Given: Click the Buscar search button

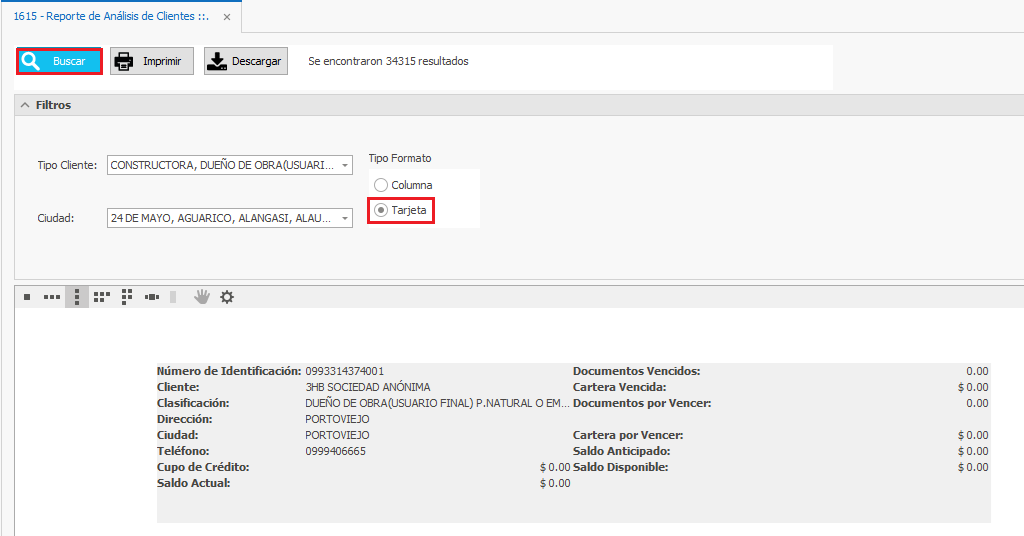Looking at the screenshot, I should pyautogui.click(x=60, y=62).
